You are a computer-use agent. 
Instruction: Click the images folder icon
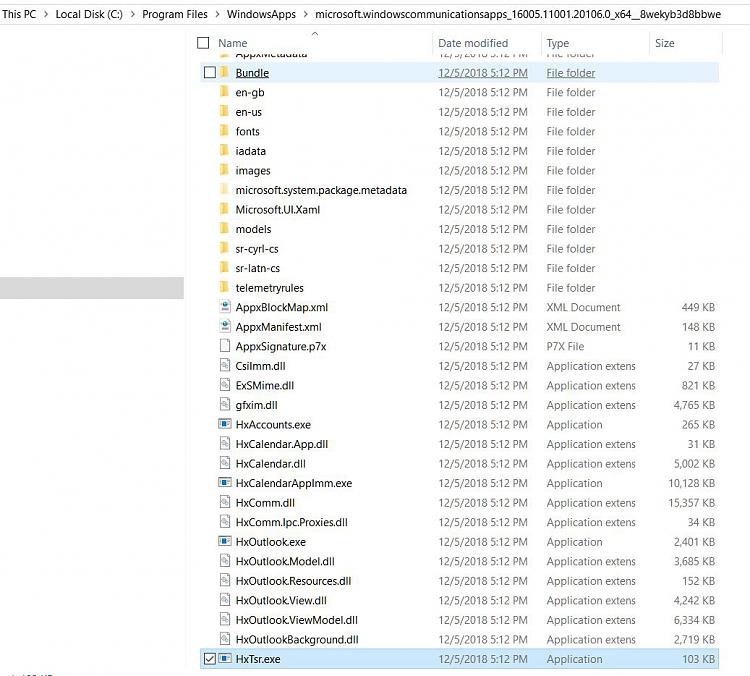pyautogui.click(x=224, y=170)
